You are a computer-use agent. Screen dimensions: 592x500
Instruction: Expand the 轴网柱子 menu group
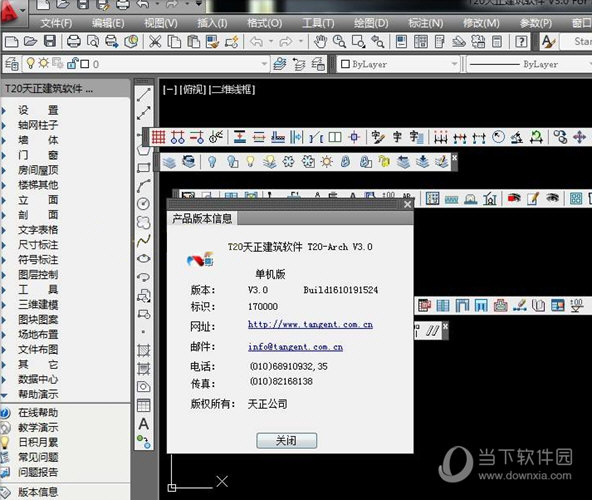point(38,125)
